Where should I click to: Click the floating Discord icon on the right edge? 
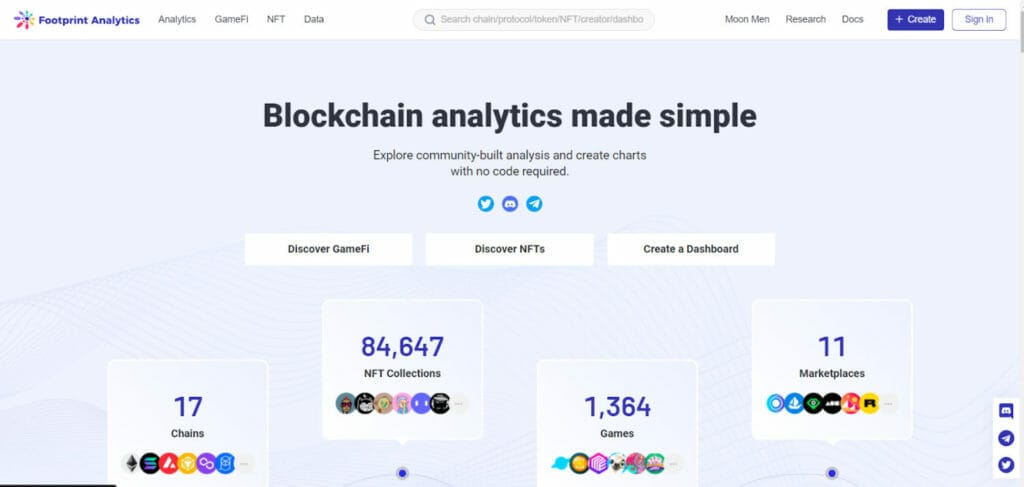click(x=1006, y=411)
